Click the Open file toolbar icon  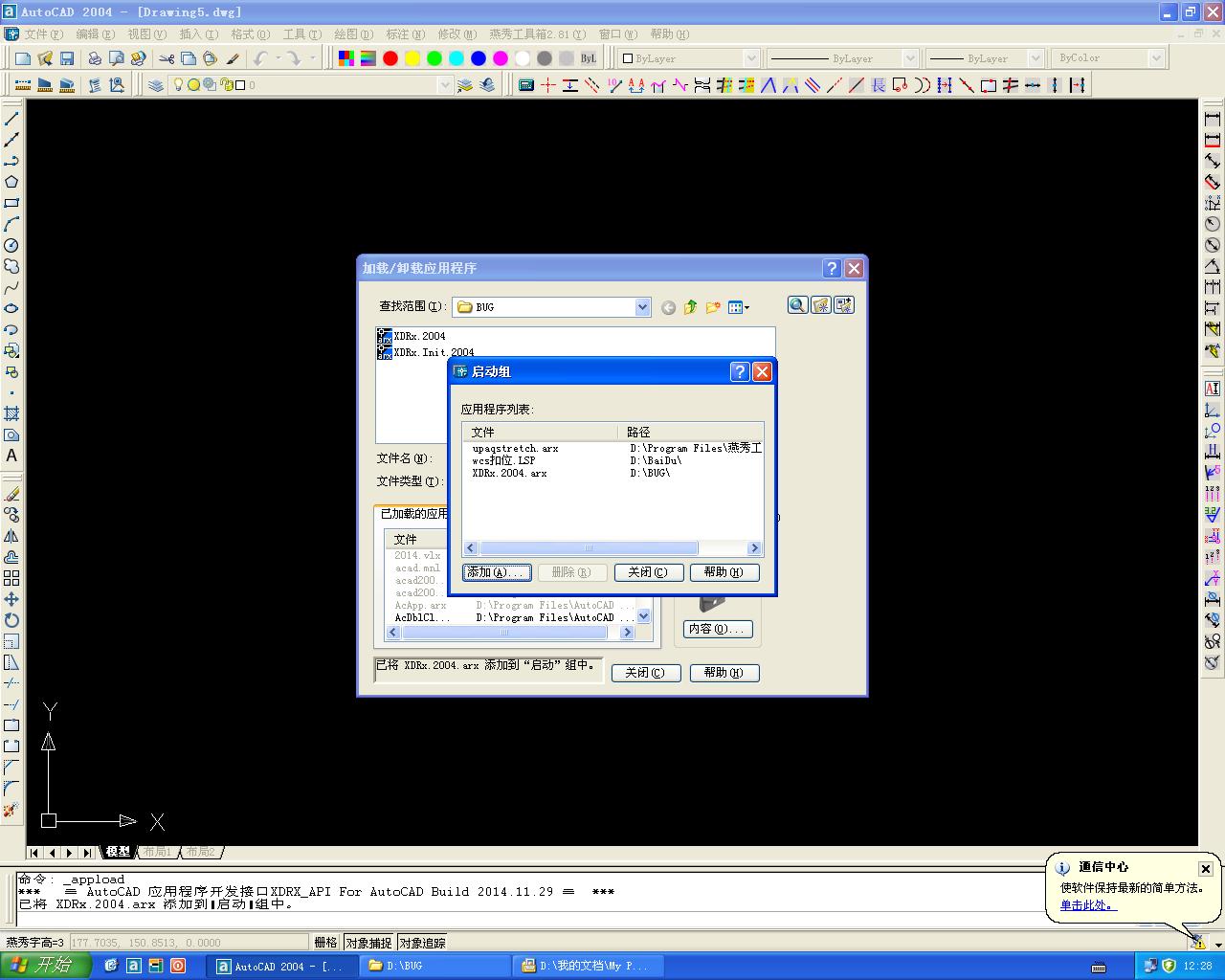pos(45,58)
